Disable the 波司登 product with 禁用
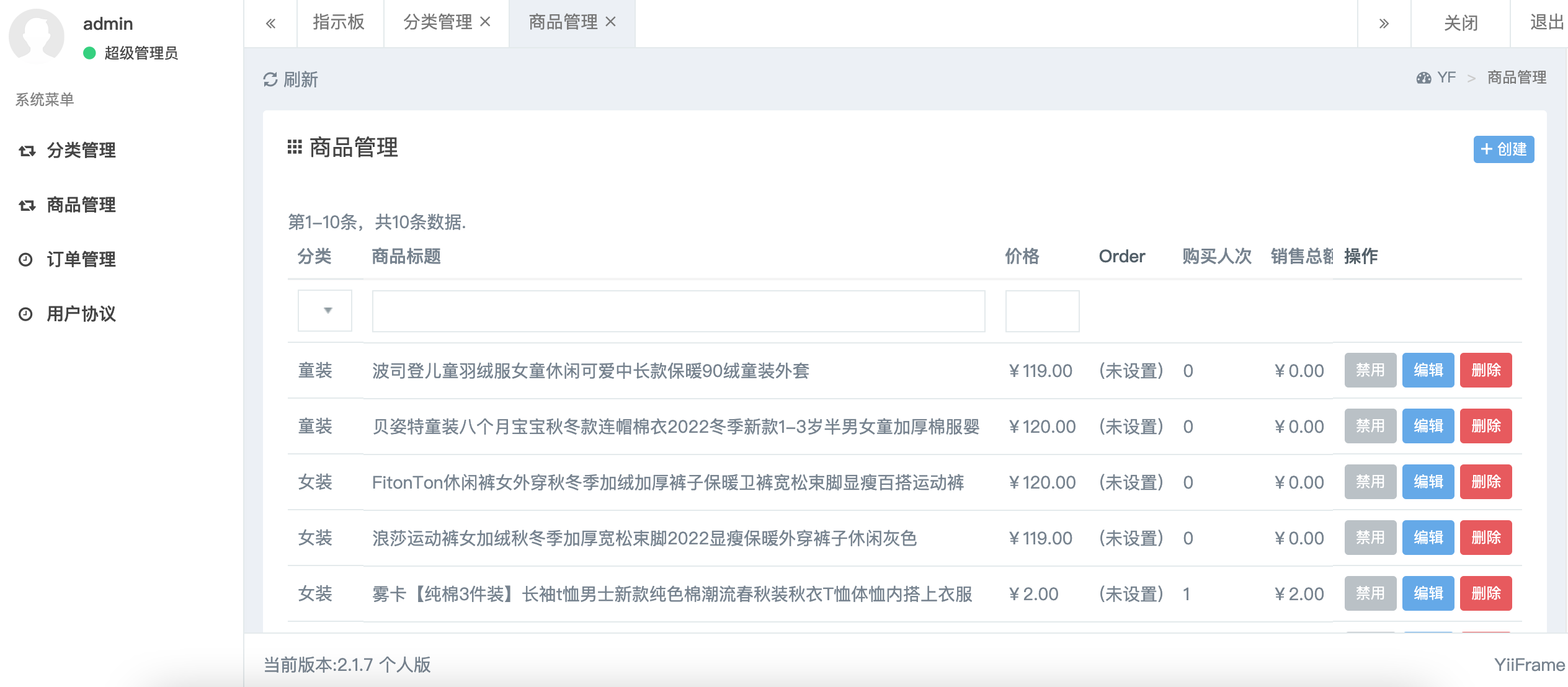 [x=1370, y=370]
